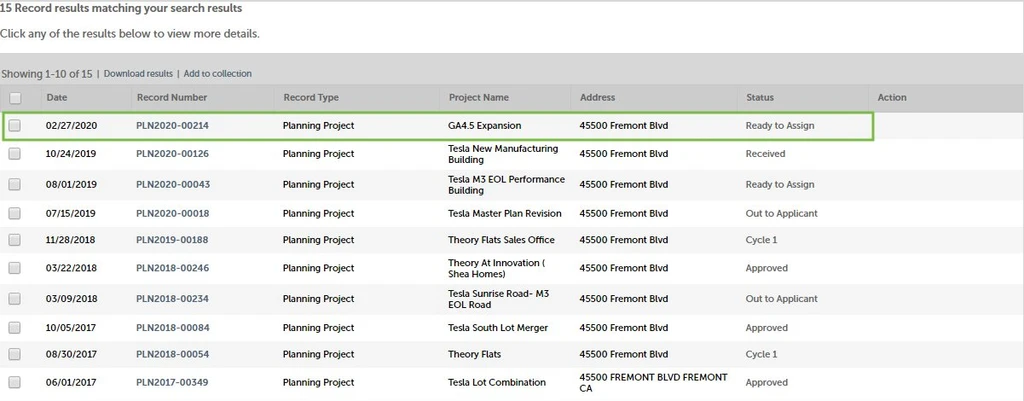
Task: Sort by Record Number column header
Action: point(172,97)
